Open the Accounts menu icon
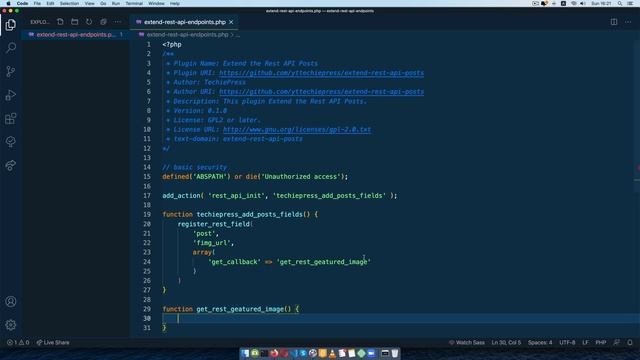This screenshot has height=360, width=640. coord(11,302)
